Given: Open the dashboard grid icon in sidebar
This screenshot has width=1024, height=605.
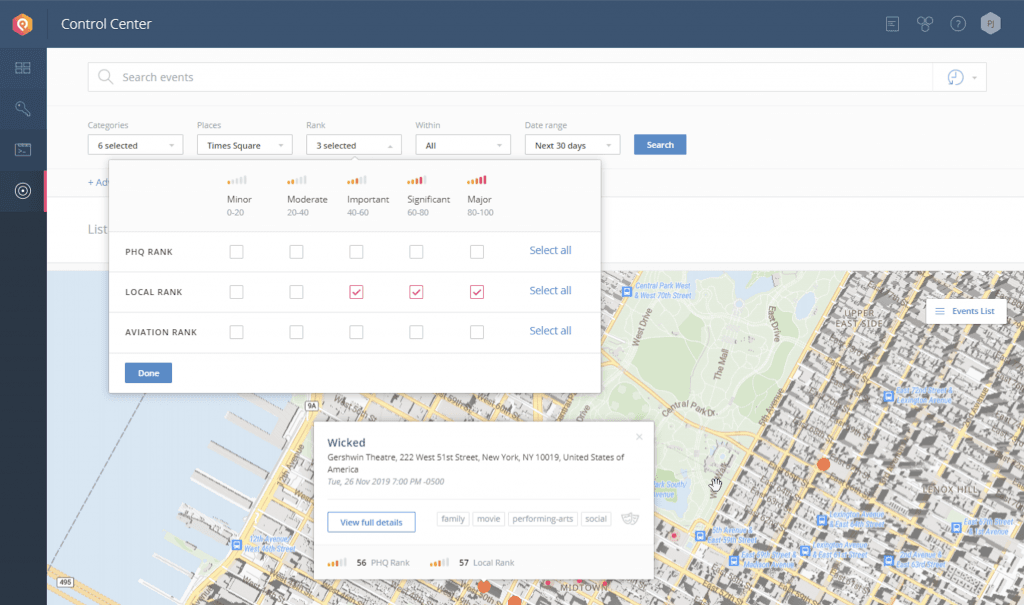Looking at the screenshot, I should point(22,68).
